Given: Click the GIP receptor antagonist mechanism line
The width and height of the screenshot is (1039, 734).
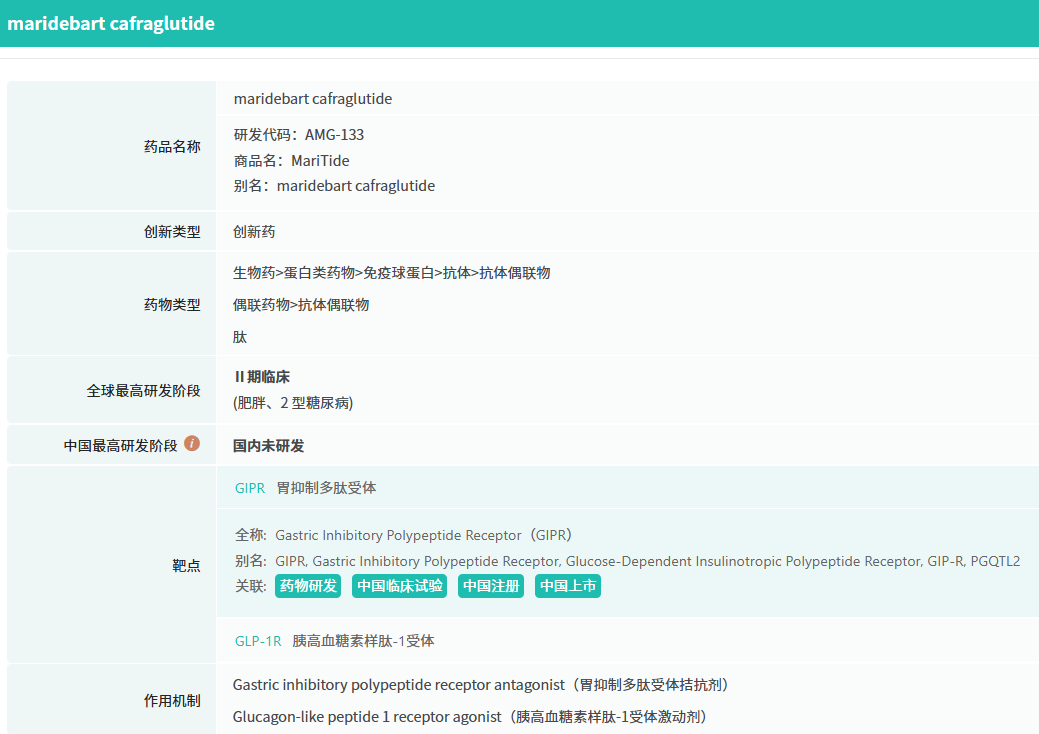Looking at the screenshot, I should click(480, 685).
